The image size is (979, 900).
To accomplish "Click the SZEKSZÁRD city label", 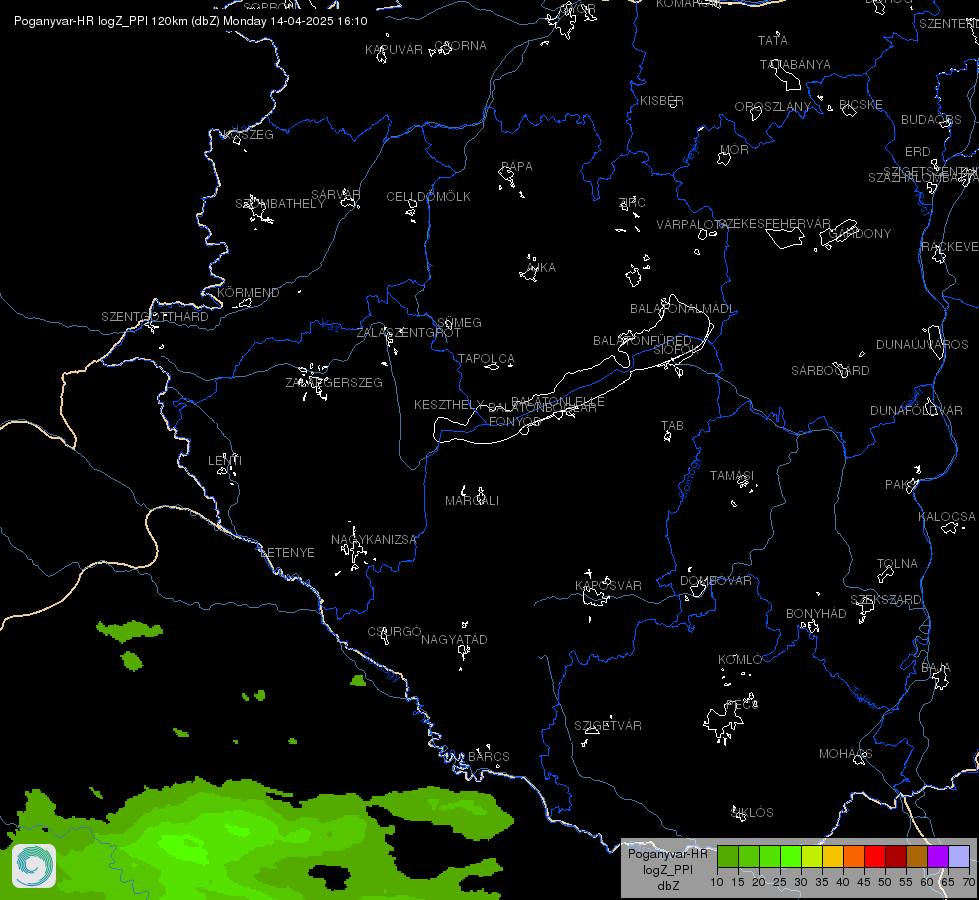I will pos(885,600).
